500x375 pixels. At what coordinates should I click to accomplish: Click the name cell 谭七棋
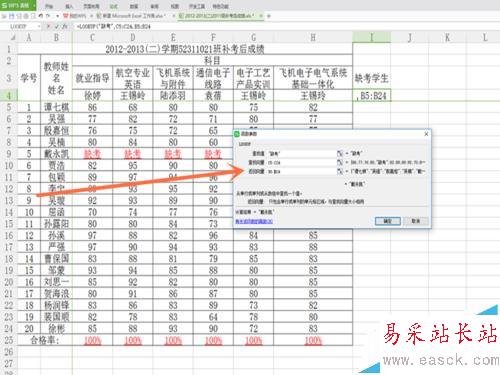[x=56, y=107]
